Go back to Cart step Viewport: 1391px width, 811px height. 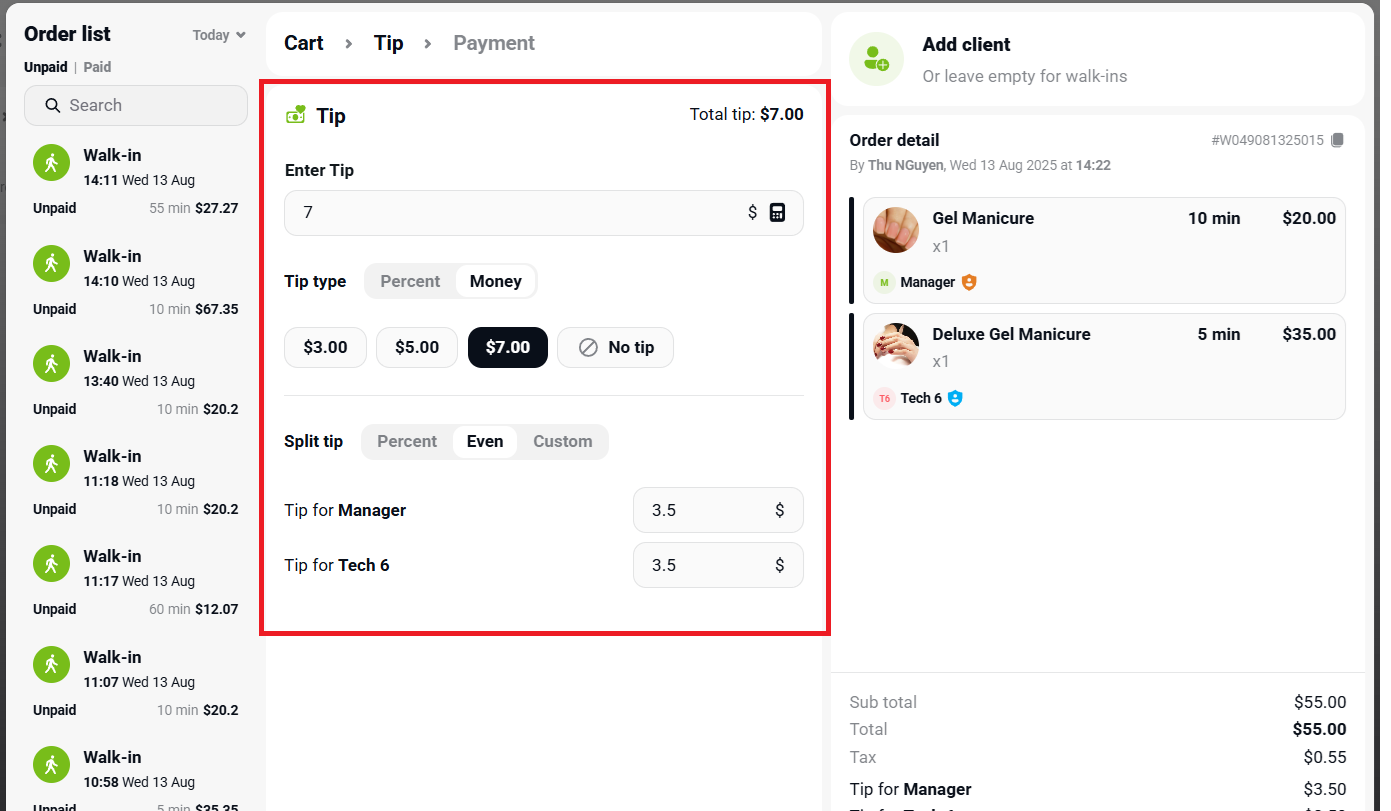tap(303, 43)
